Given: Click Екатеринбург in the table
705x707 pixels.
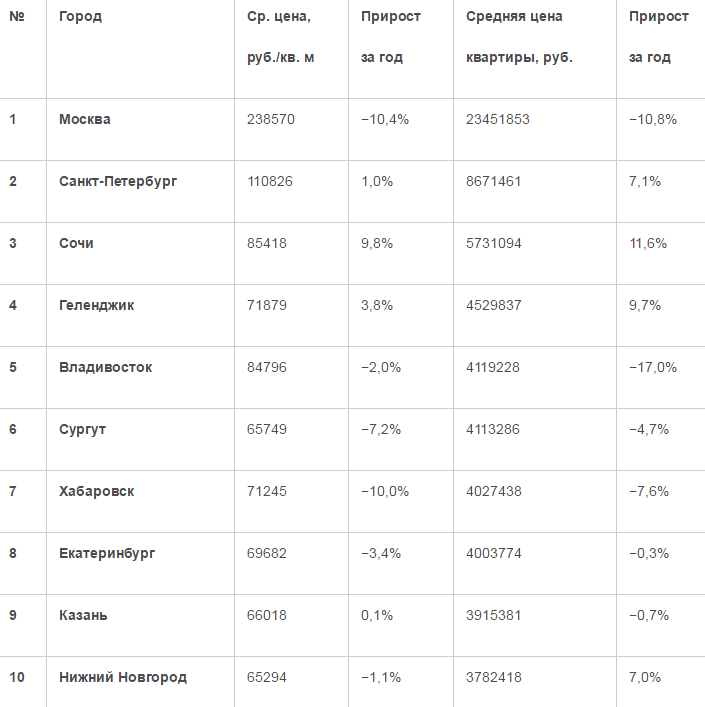Looking at the screenshot, I should click(107, 554).
